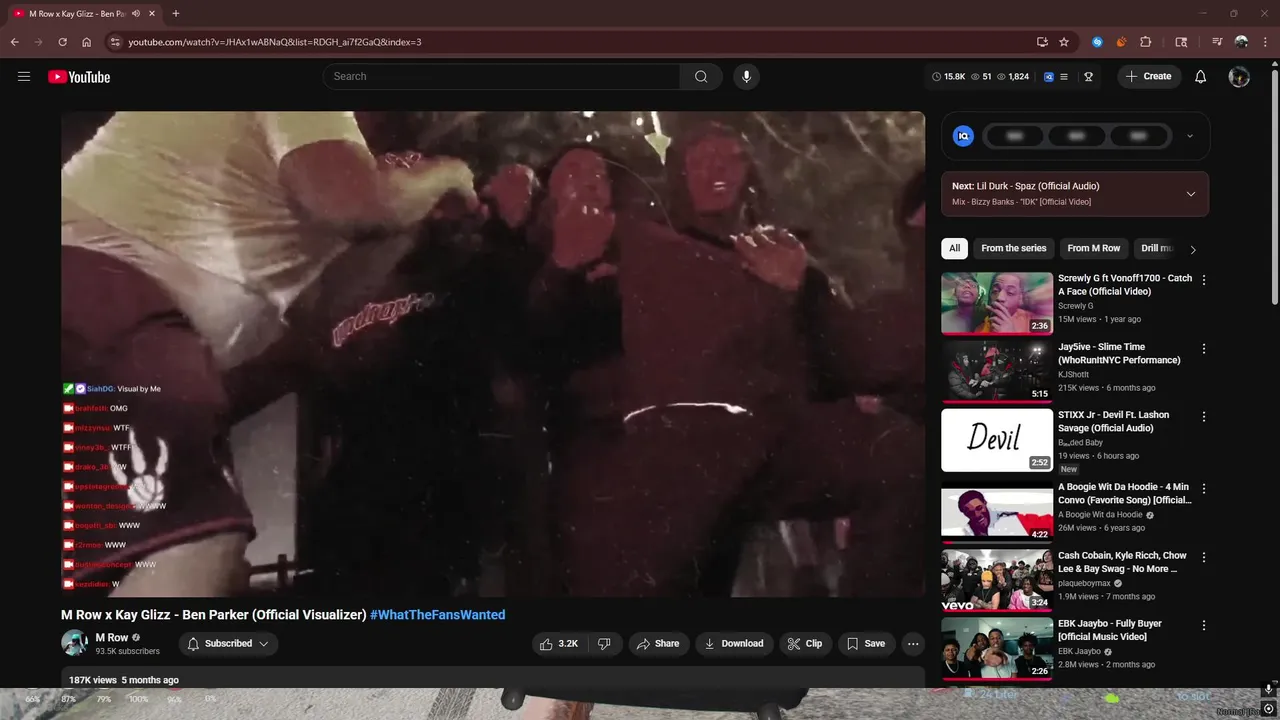Open options for EBK Jaaybo video
The image size is (1280, 720).
(x=1204, y=625)
